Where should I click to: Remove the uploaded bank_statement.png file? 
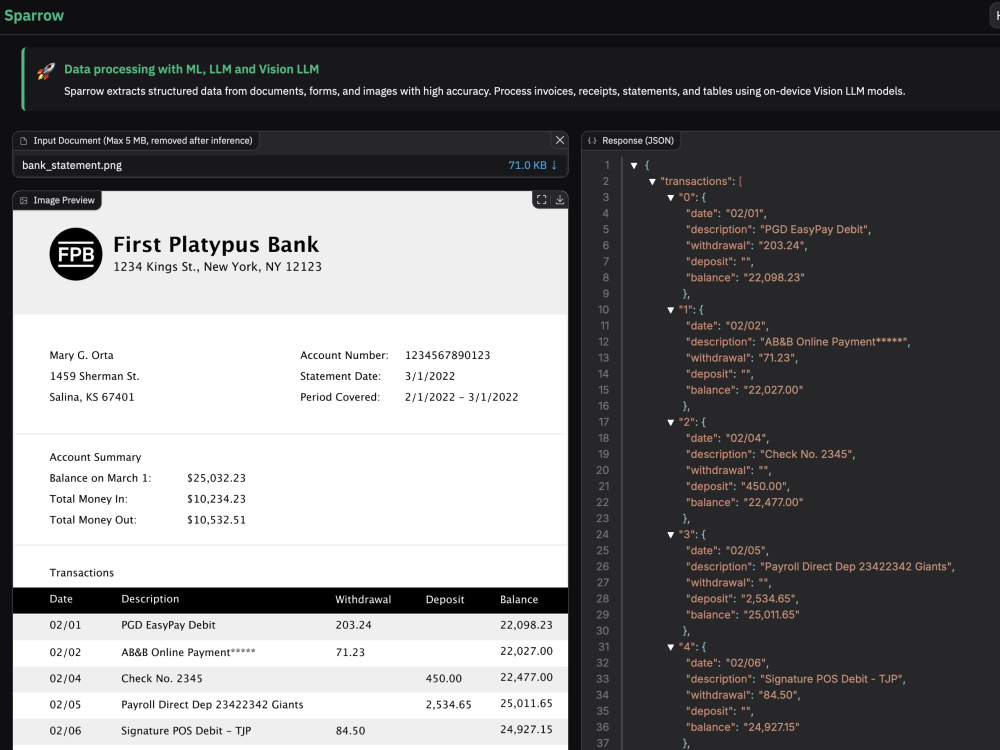(559, 140)
